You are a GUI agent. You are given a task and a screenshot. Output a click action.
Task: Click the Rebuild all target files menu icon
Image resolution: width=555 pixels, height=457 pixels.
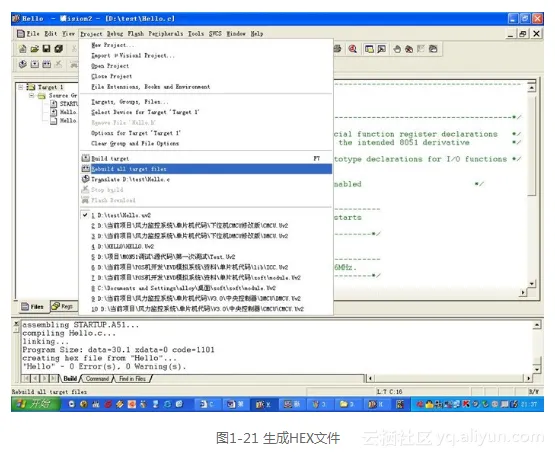(86, 169)
